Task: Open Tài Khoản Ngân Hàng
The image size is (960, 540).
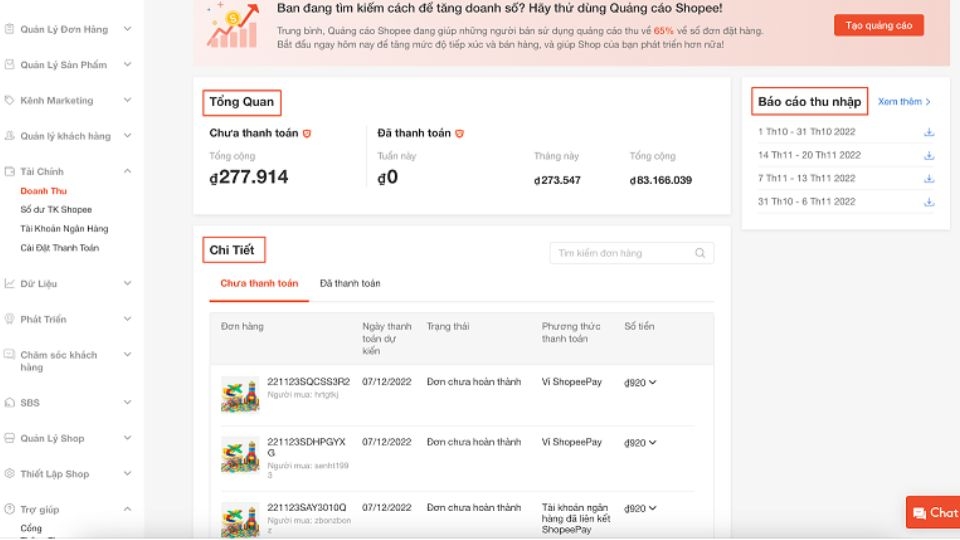Action: (x=64, y=228)
